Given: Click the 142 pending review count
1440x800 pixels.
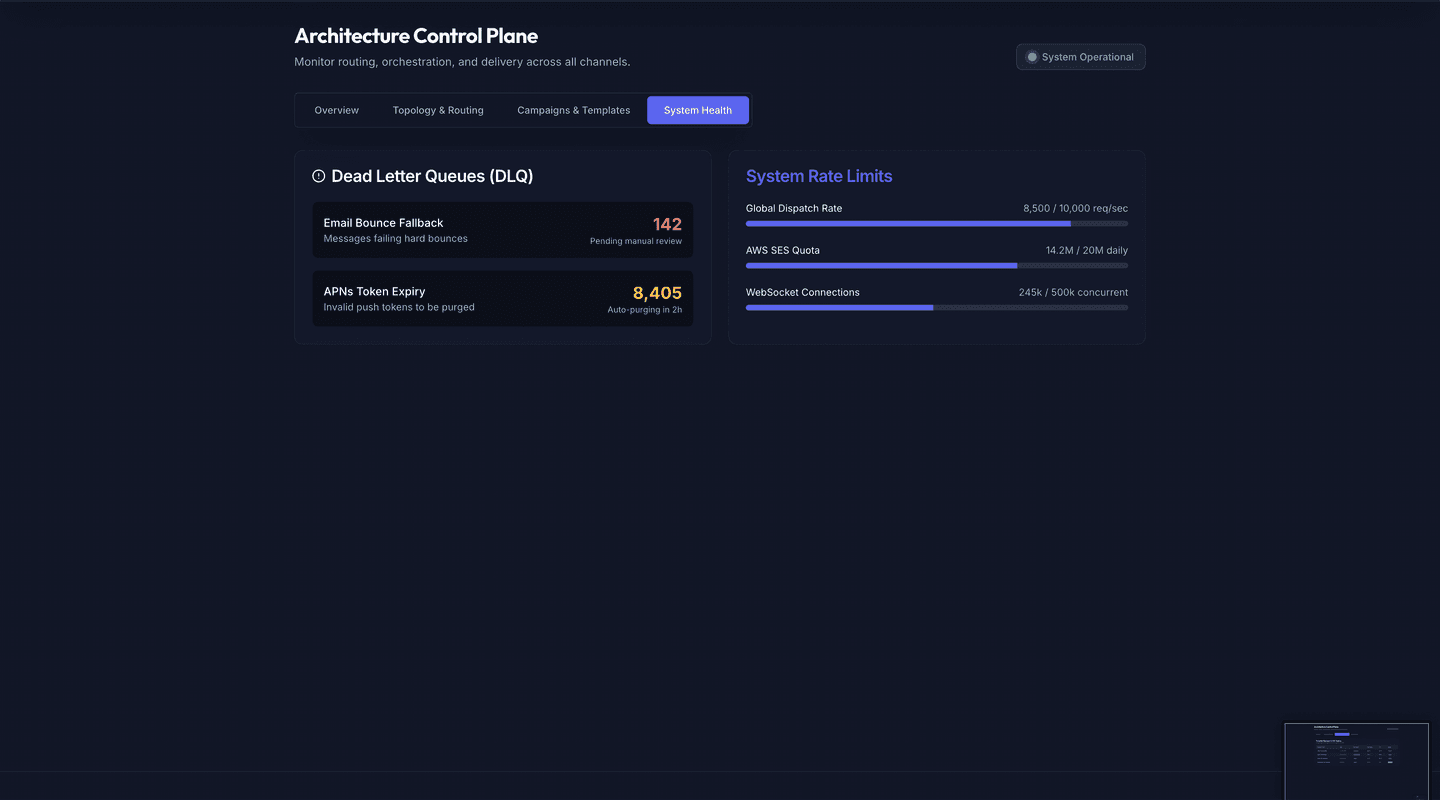Looking at the screenshot, I should [x=667, y=224].
